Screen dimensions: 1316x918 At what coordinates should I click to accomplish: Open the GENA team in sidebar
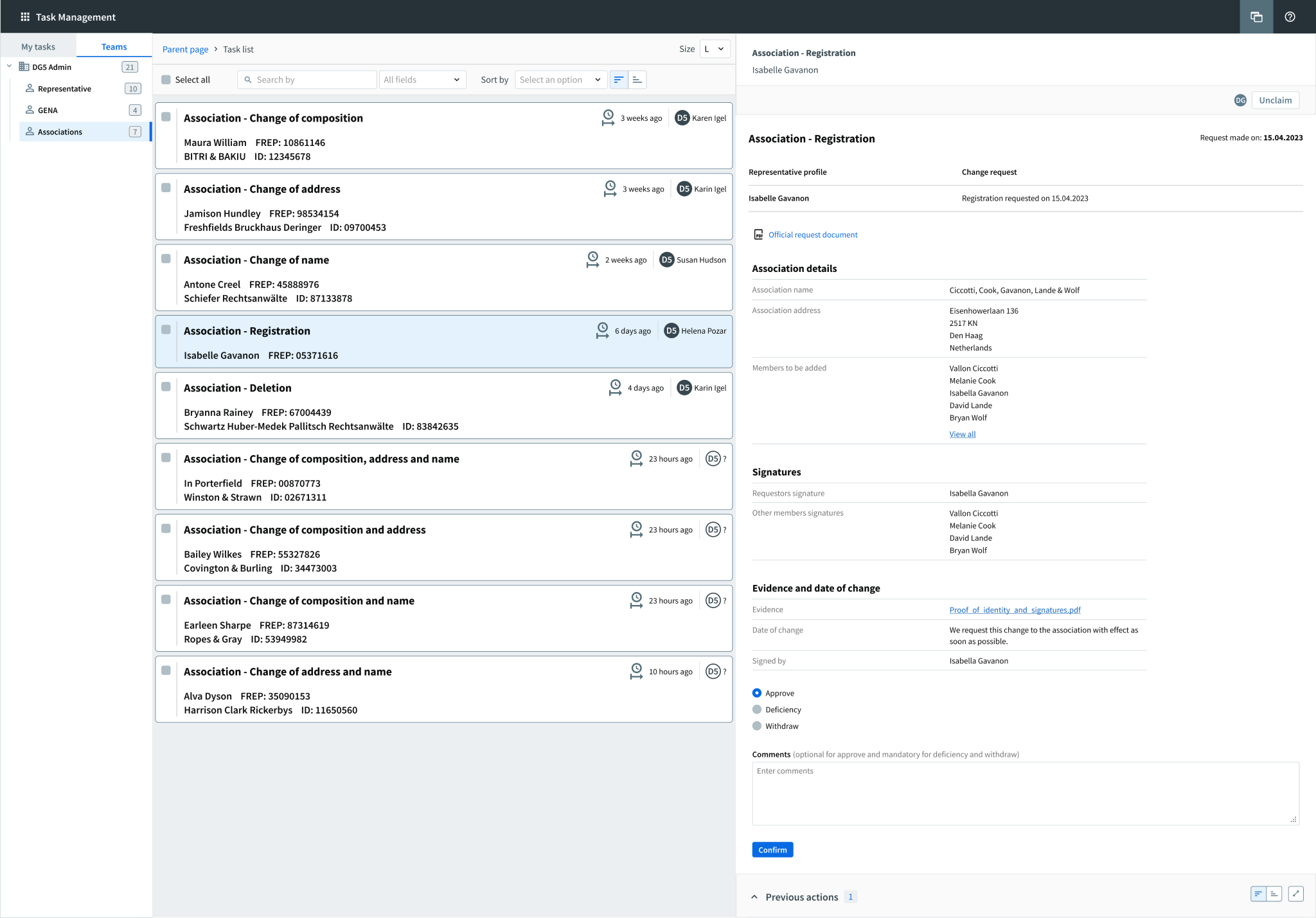coord(48,110)
